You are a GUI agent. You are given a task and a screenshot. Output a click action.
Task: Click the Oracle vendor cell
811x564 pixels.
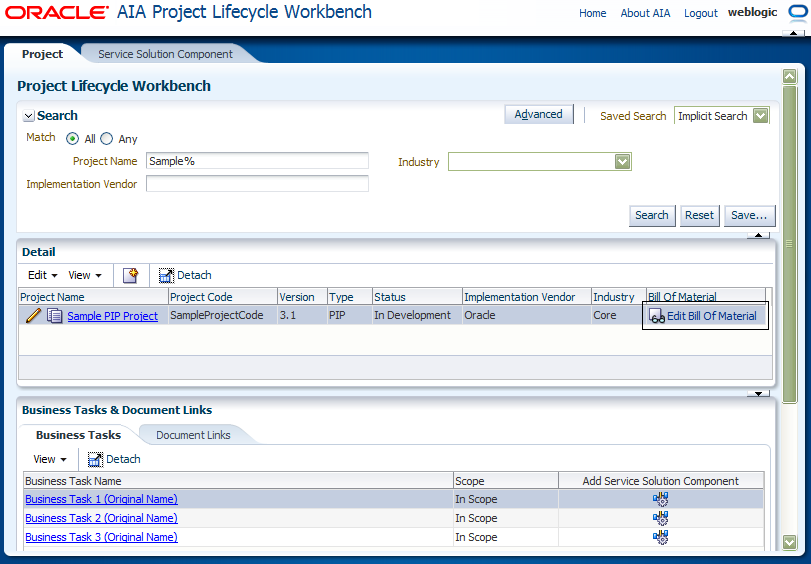click(x=527, y=315)
